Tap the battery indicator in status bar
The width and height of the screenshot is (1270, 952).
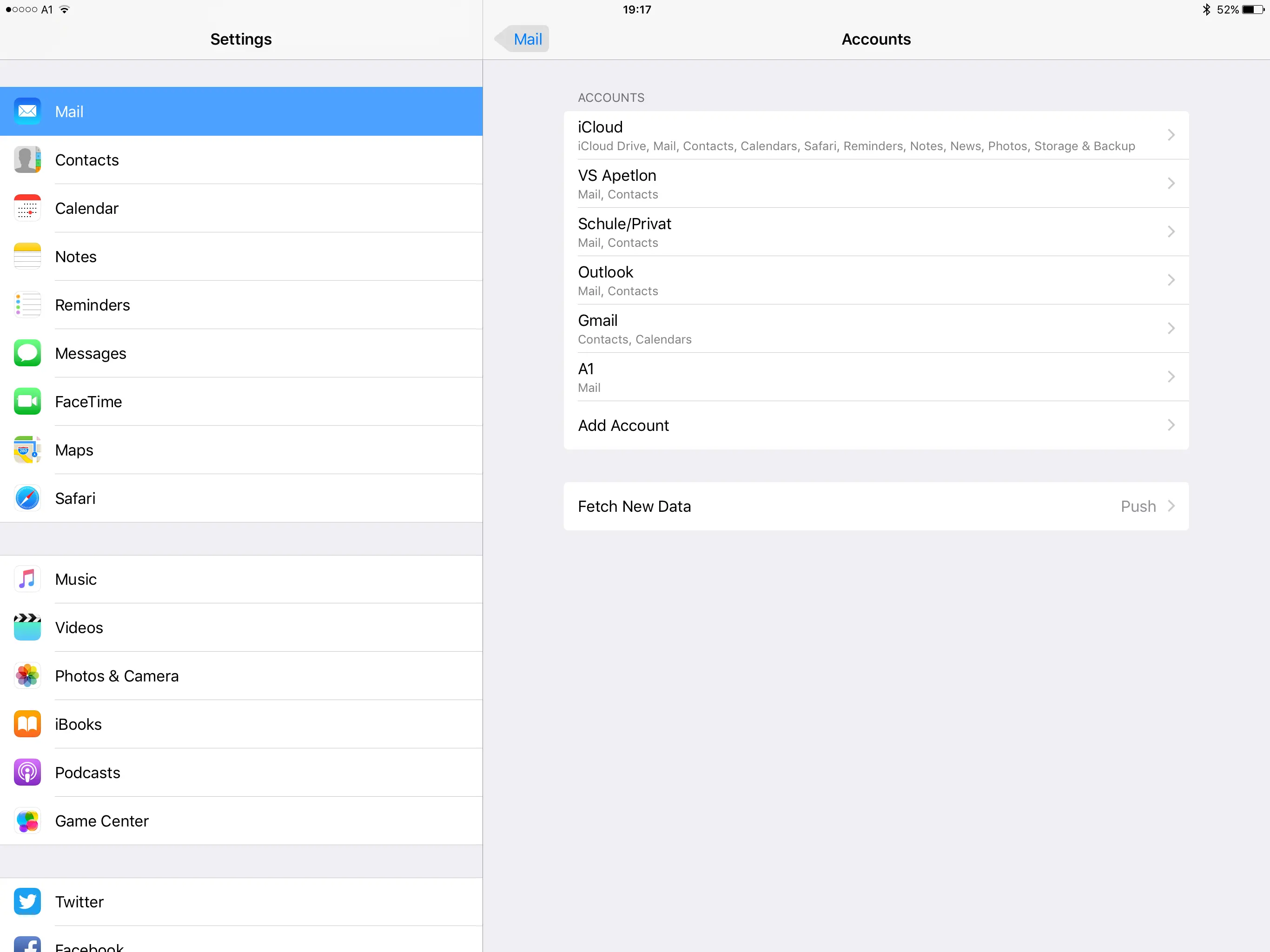[1253, 10]
